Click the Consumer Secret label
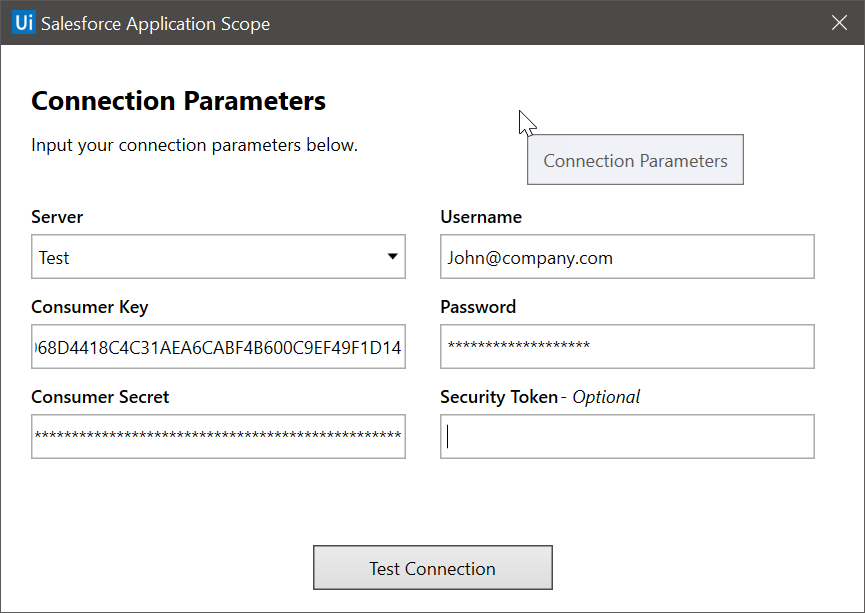This screenshot has height=613, width=865. point(100,397)
